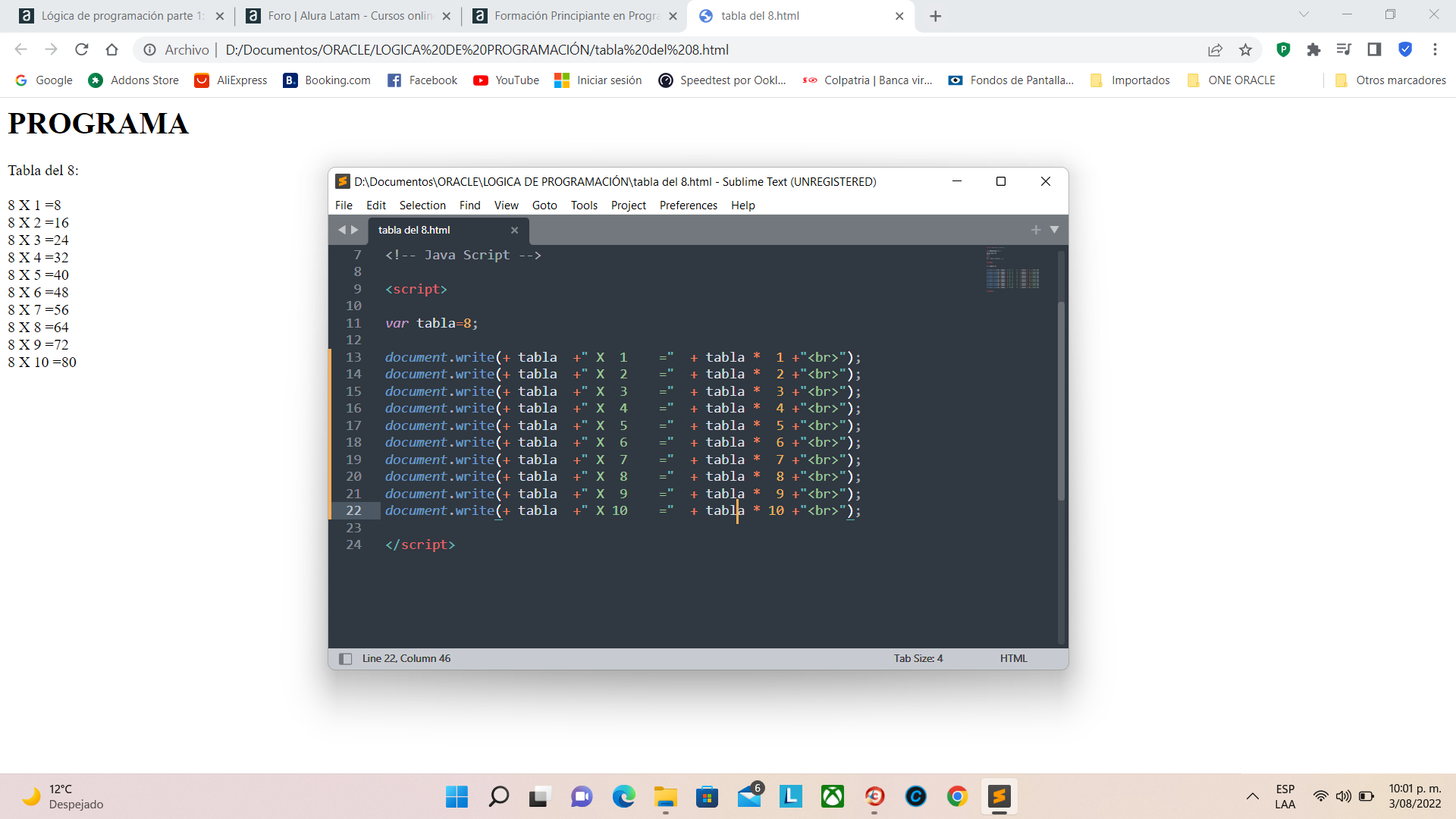Image resolution: width=1456 pixels, height=819 pixels.
Task: Toggle Chrome side panel icon
Action: (1374, 49)
